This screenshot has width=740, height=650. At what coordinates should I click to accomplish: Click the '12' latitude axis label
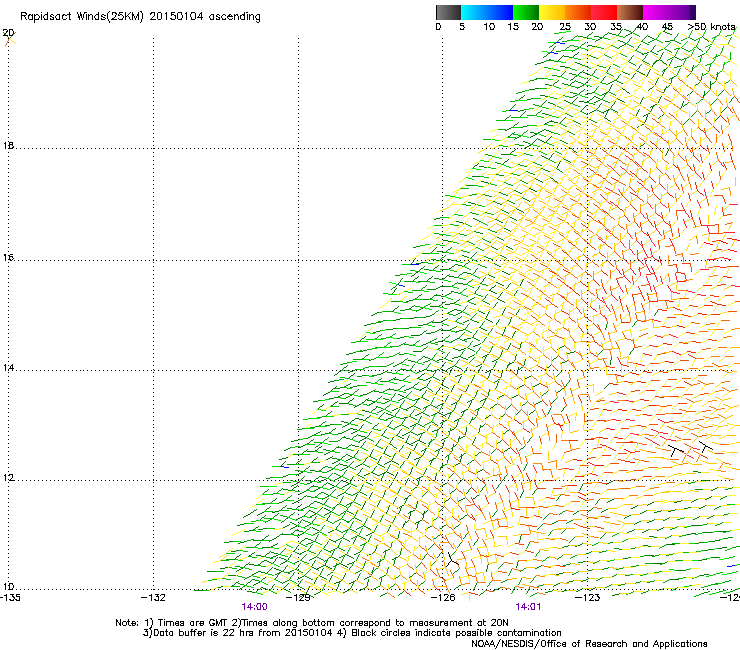(8, 478)
